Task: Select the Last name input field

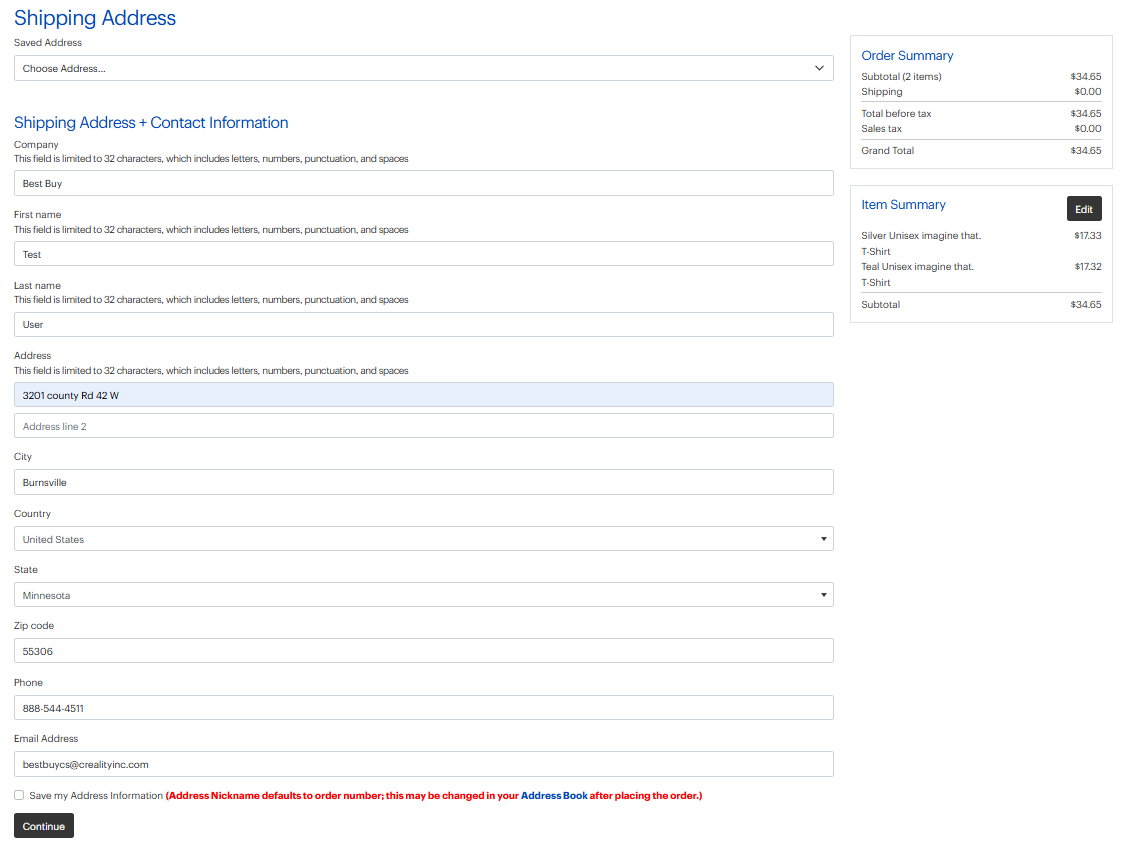Action: [x=423, y=324]
